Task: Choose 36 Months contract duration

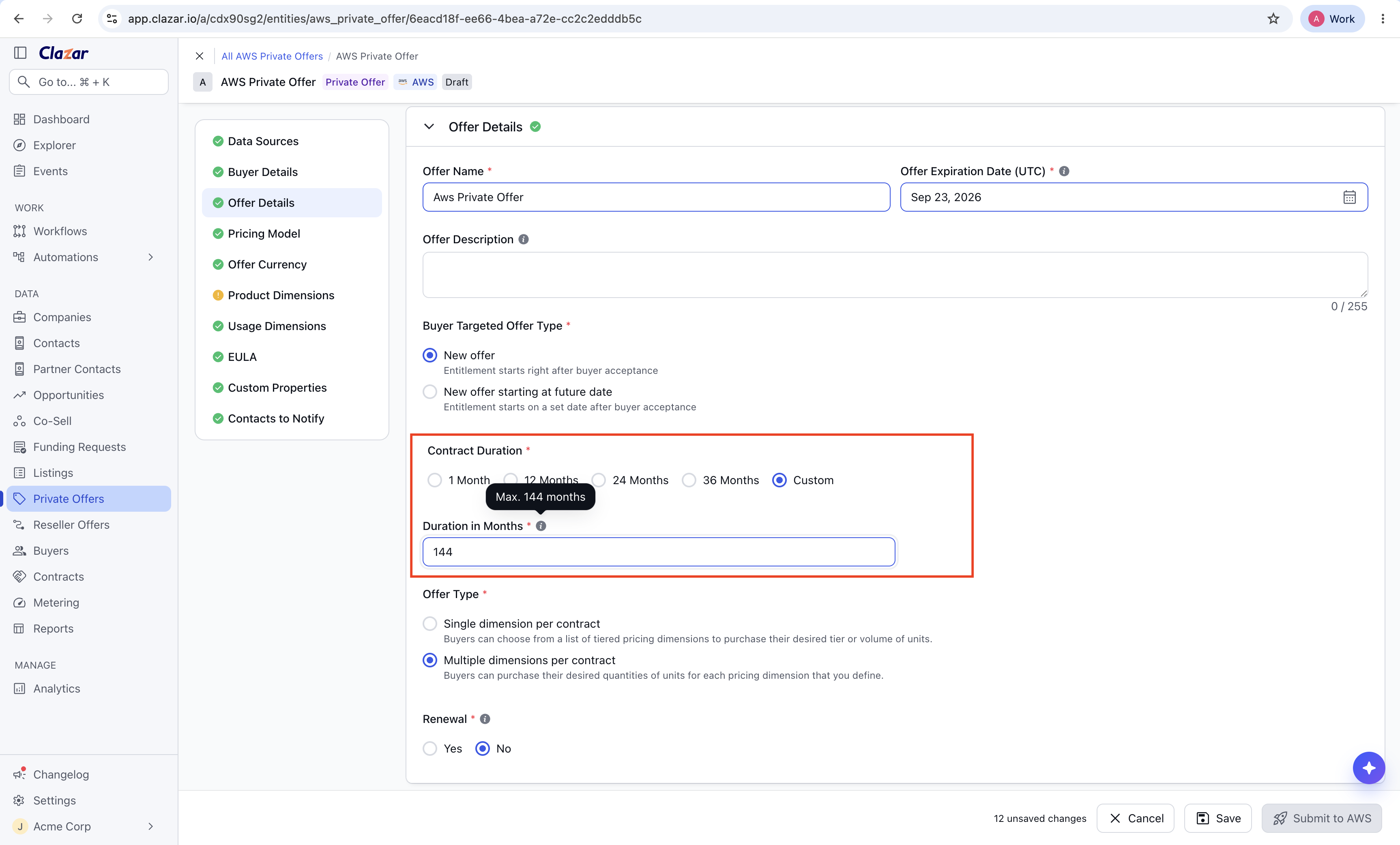Action: pos(689,480)
